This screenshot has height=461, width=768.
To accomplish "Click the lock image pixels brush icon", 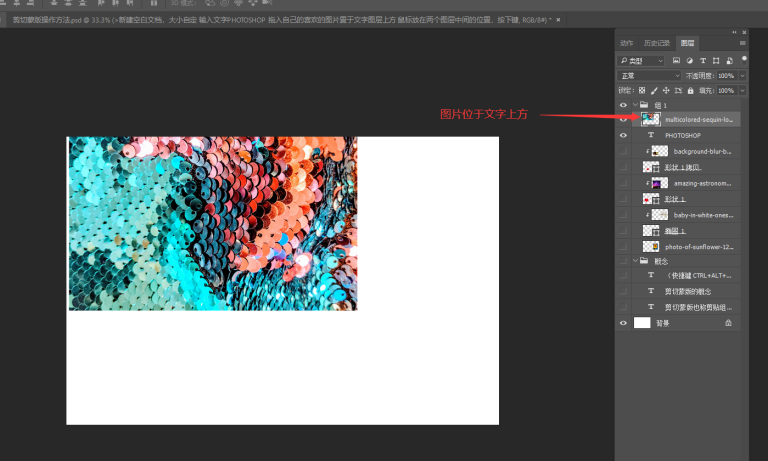I will click(x=654, y=91).
